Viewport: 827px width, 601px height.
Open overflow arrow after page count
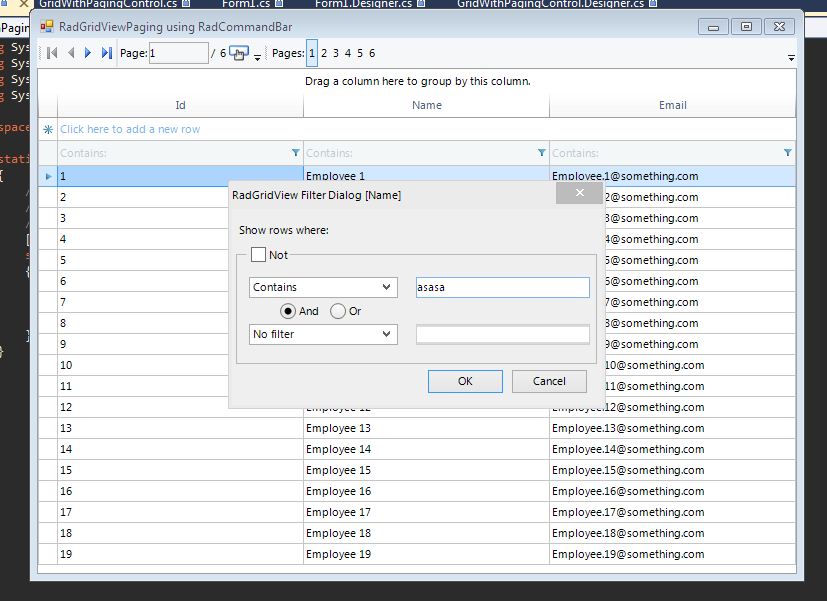tap(257, 57)
